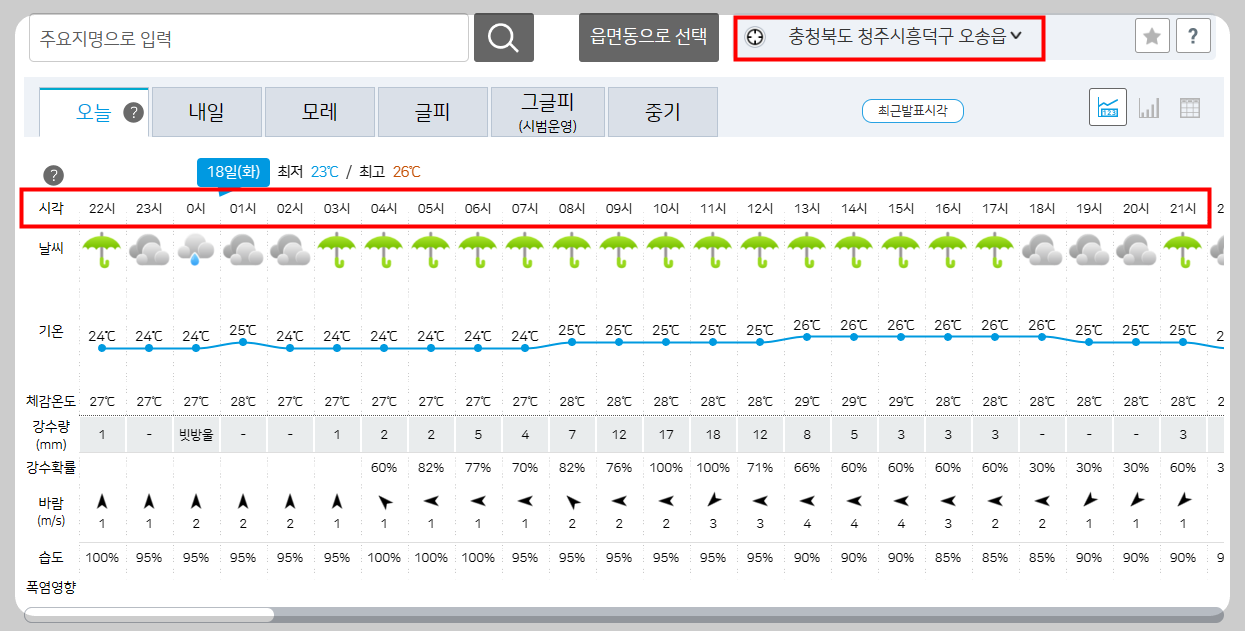Click the umbrella icon at 03시

pos(337,250)
